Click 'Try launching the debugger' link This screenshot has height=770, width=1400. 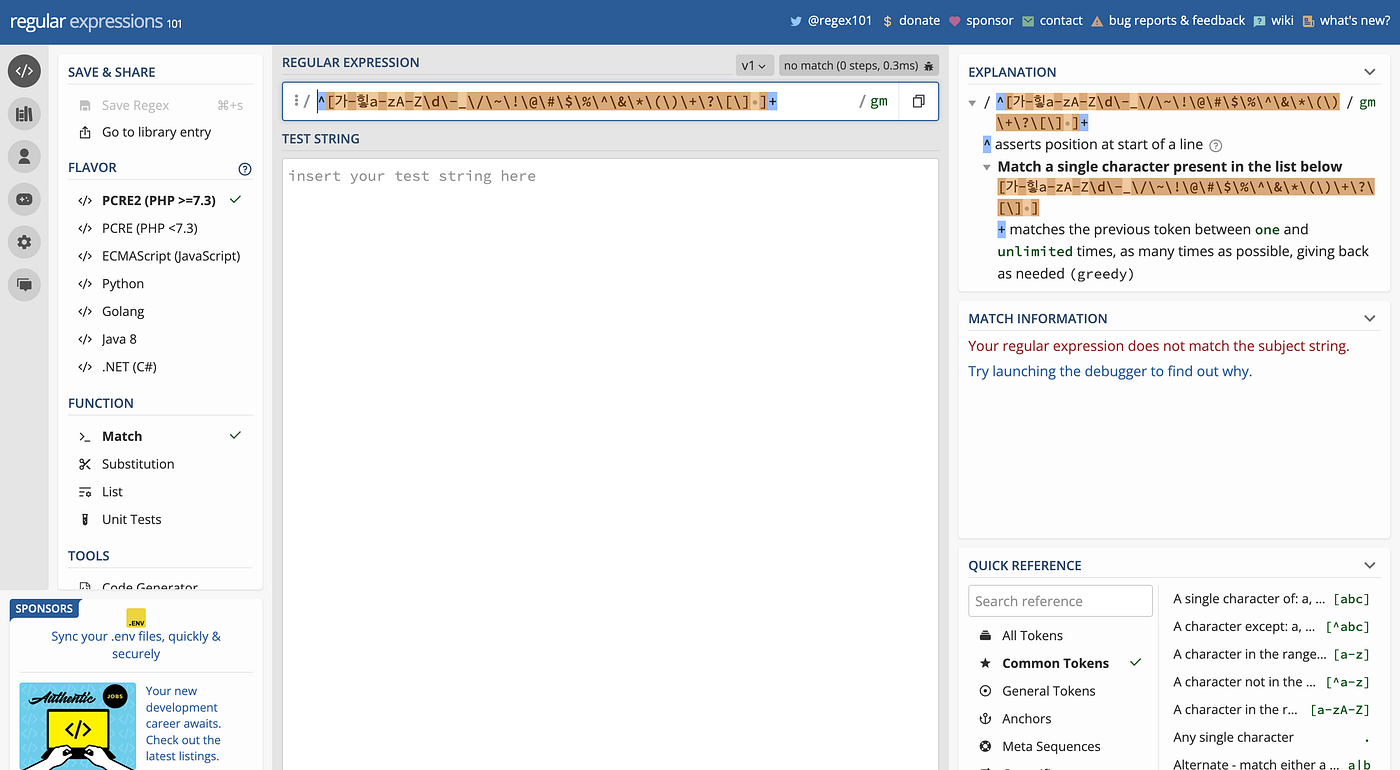(1110, 371)
